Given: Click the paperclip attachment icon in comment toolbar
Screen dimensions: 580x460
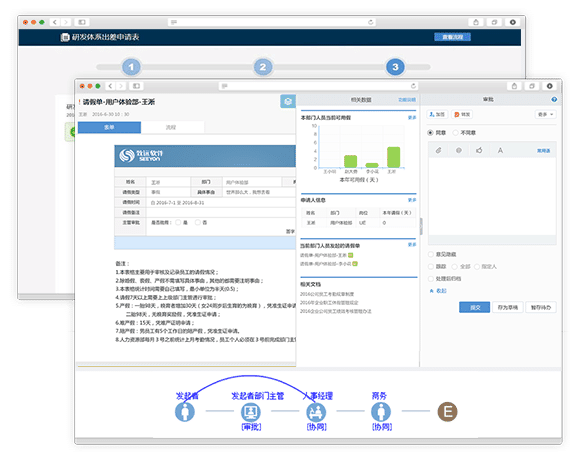Looking at the screenshot, I should point(439,150).
